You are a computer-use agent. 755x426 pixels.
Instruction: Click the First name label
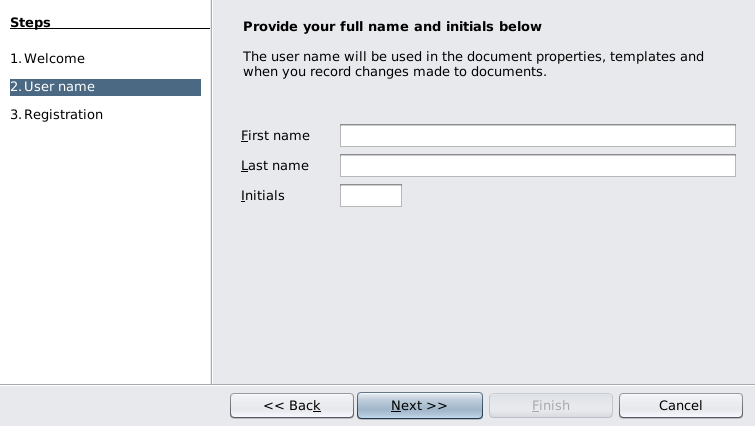click(275, 136)
